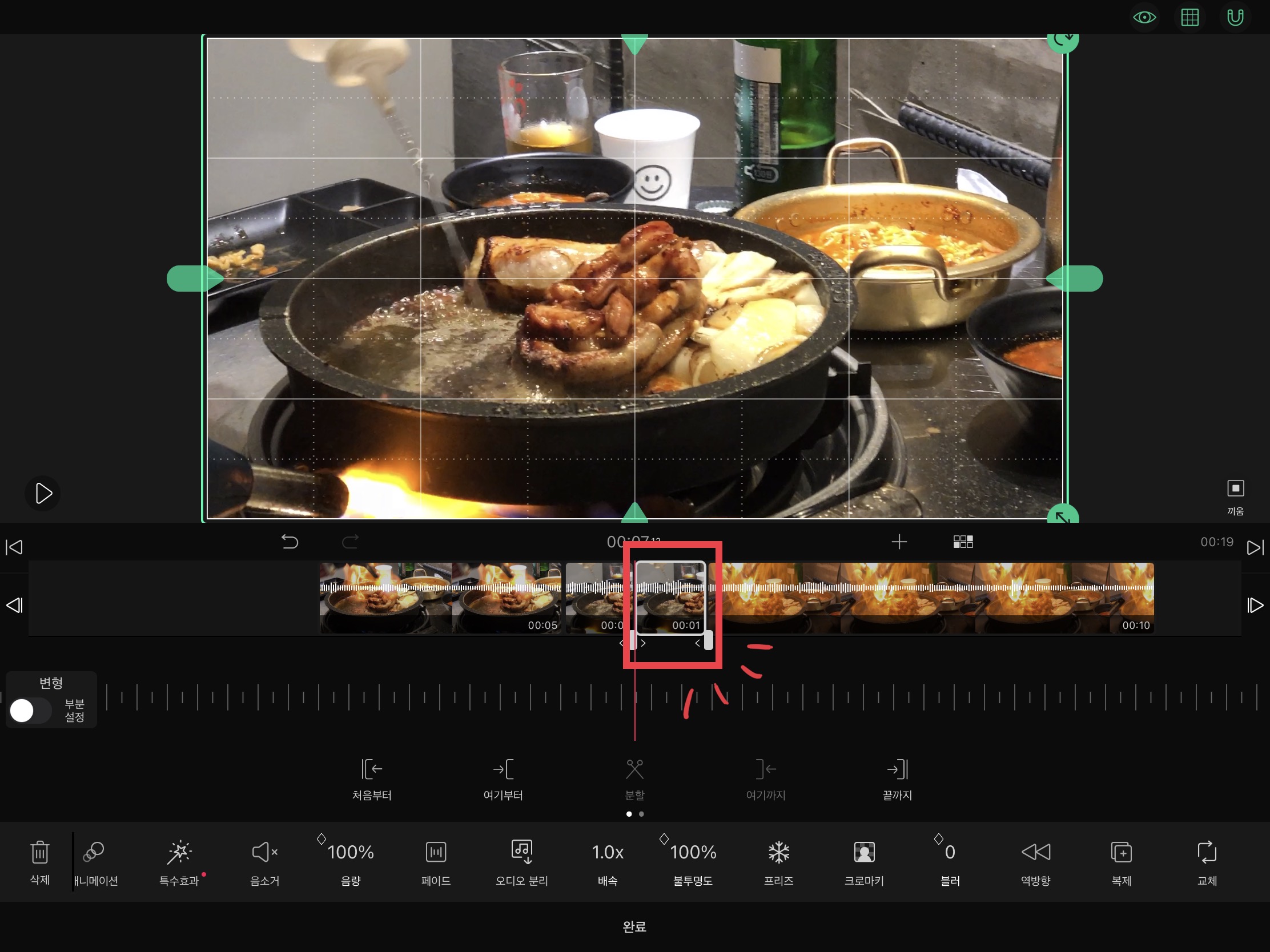Toggle the eye preview visibility icon
The width and height of the screenshot is (1270, 952).
(x=1144, y=17)
